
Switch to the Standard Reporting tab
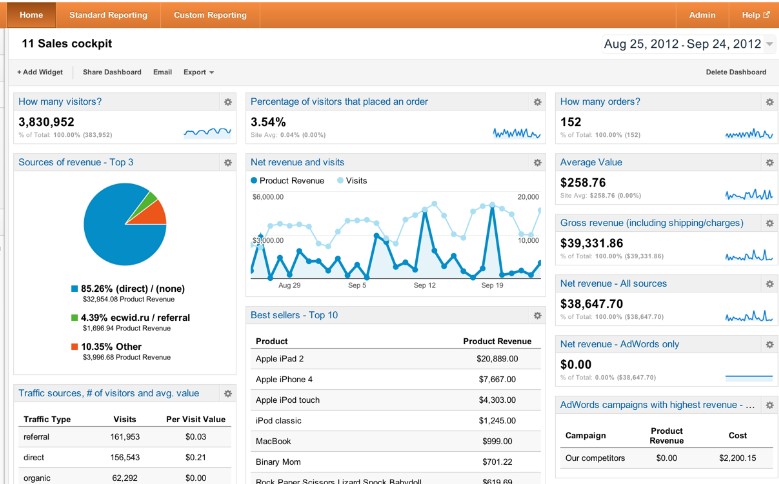[108, 15]
